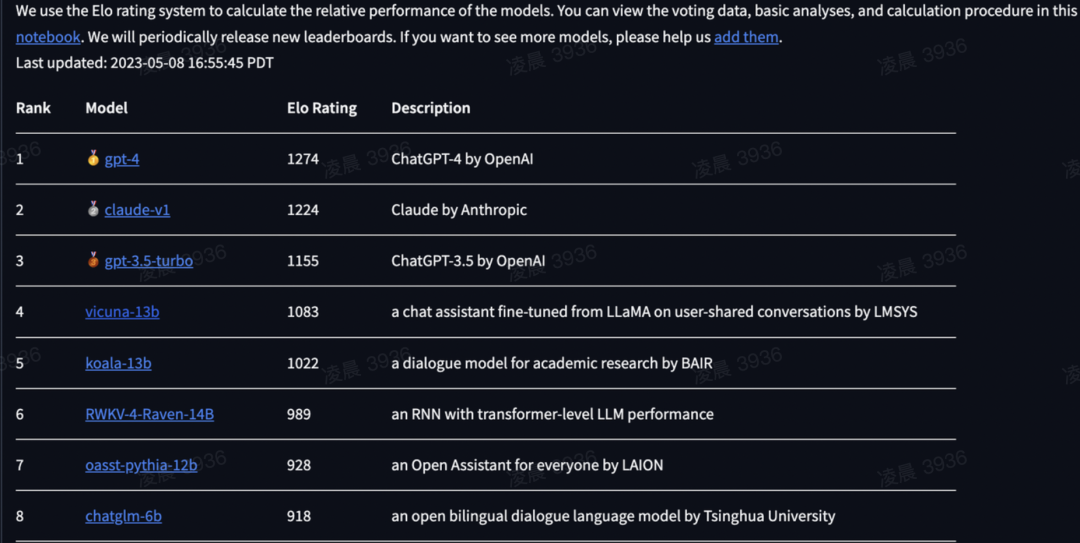Open the vicuna-13b model link
The height and width of the screenshot is (543, 1080).
pos(122,312)
